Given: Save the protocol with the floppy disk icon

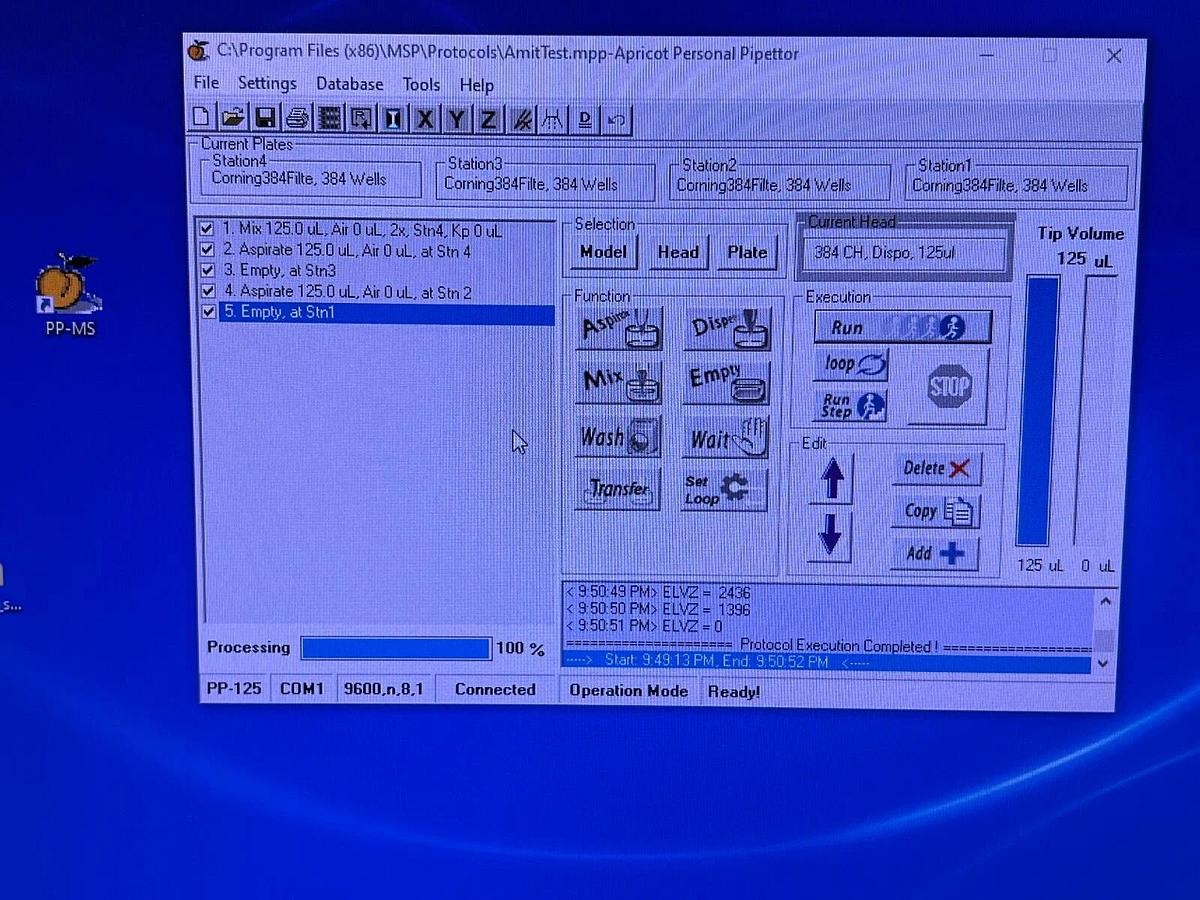Looking at the screenshot, I should (x=265, y=119).
